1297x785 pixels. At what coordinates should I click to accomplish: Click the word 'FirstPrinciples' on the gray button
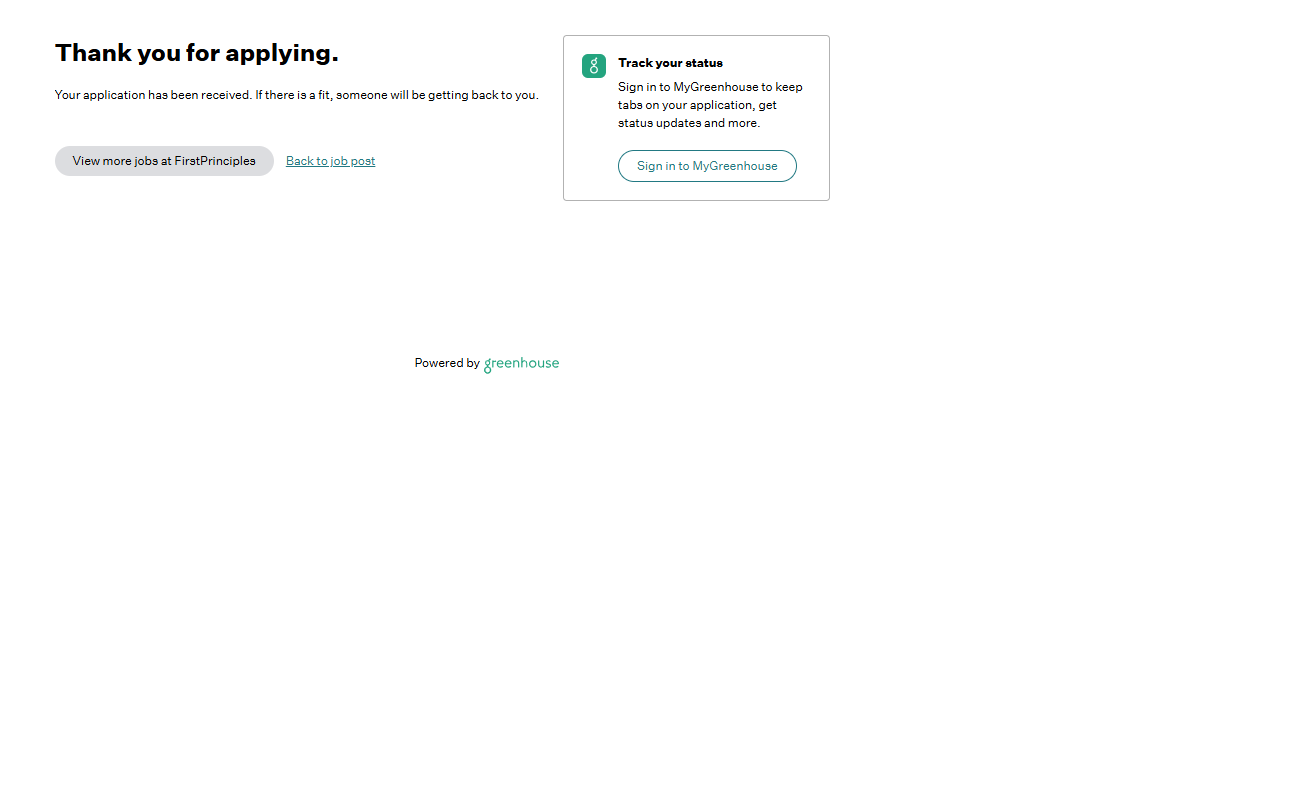coord(214,161)
